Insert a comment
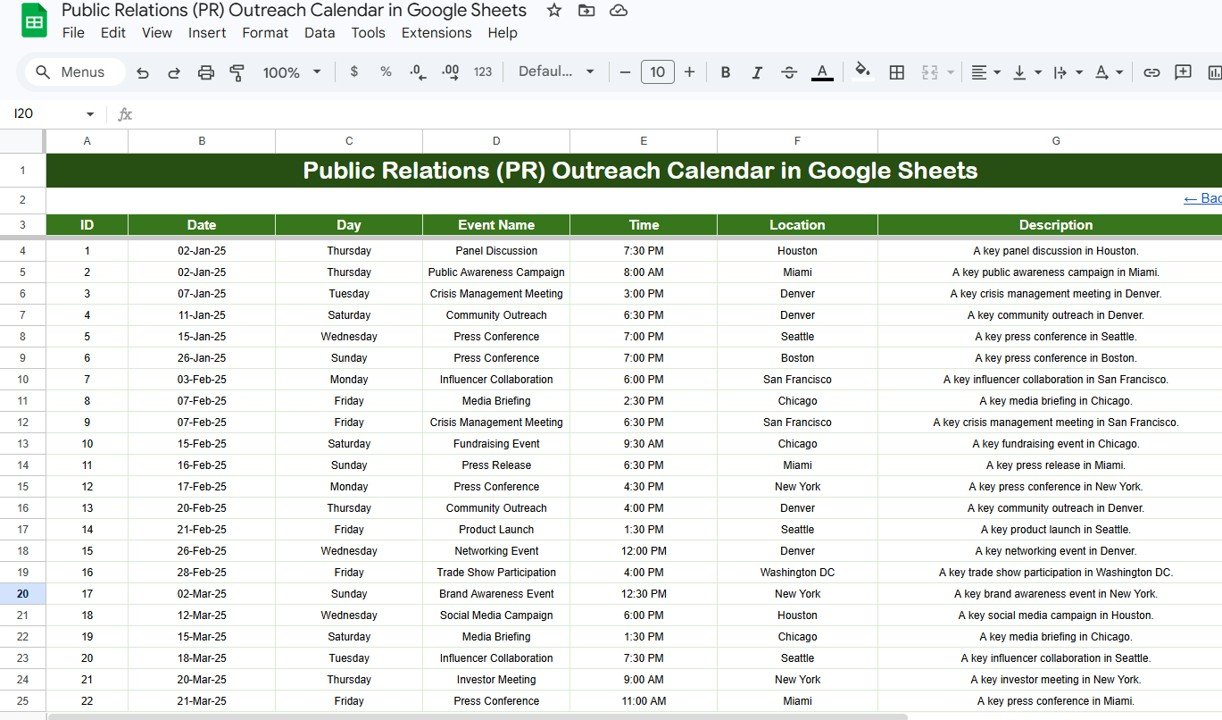The image size is (1222, 720). (x=1183, y=72)
